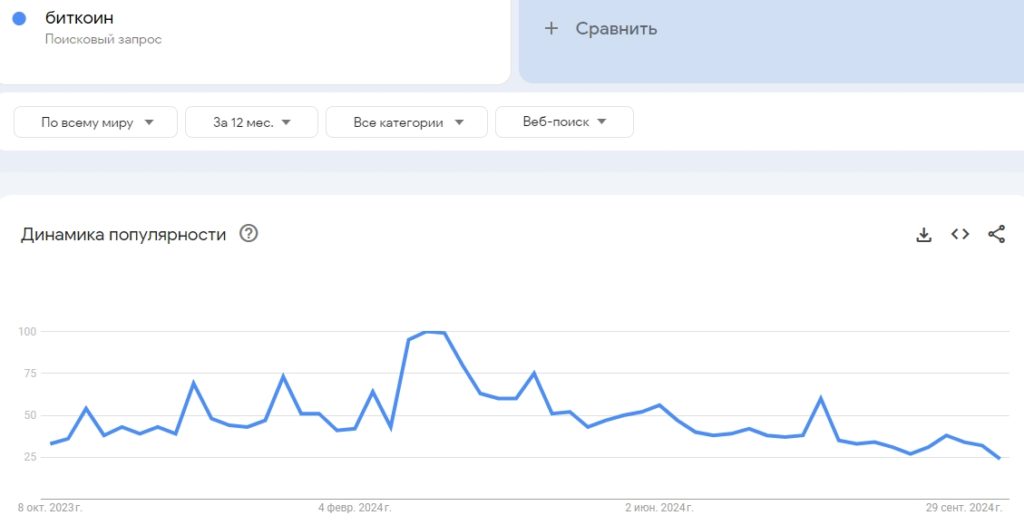Viewport: 1024px width, 525px height.
Task: Open the Веб-поиск search type dropdown
Action: point(564,122)
